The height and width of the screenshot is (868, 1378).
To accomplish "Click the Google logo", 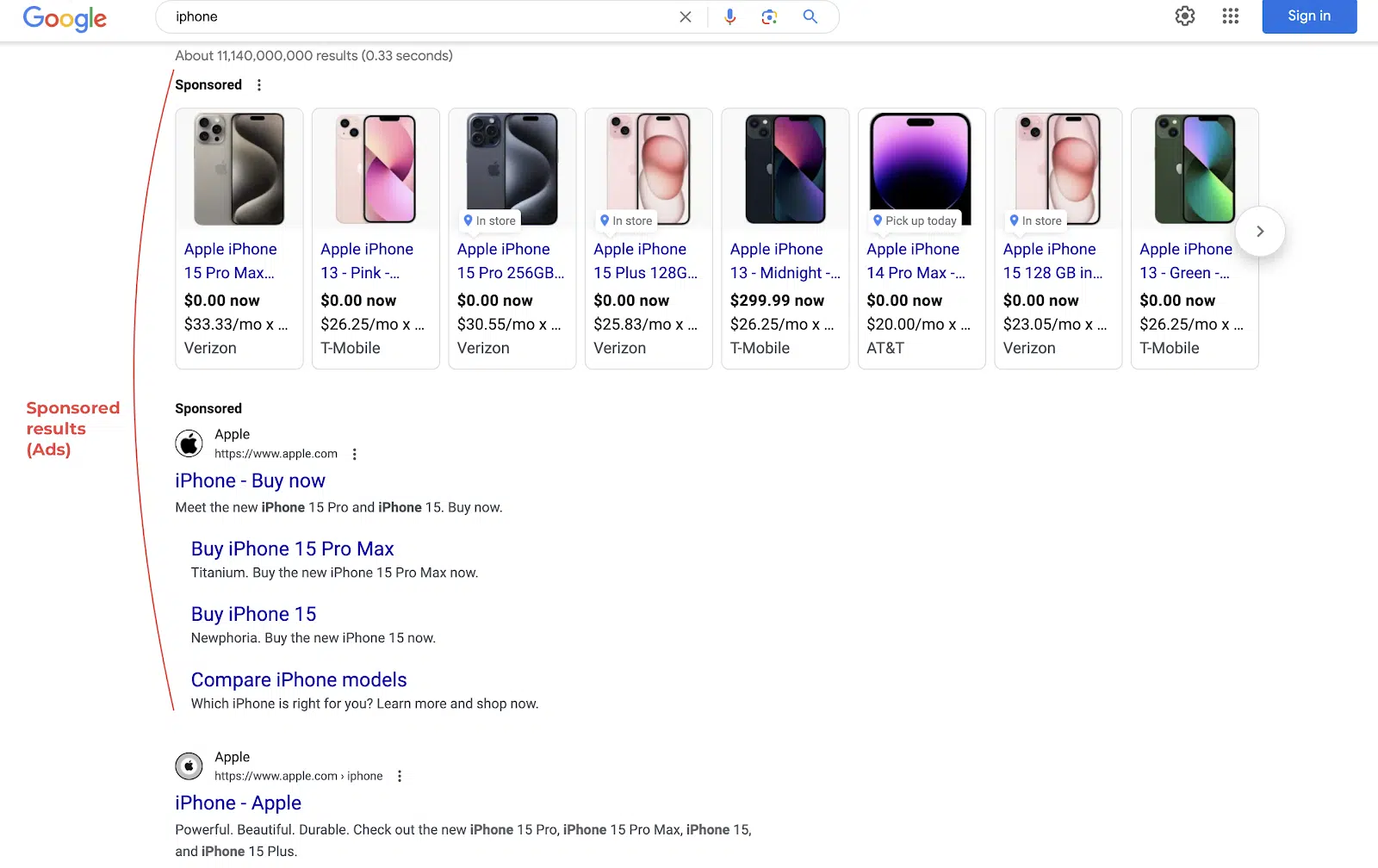I will [x=65, y=18].
